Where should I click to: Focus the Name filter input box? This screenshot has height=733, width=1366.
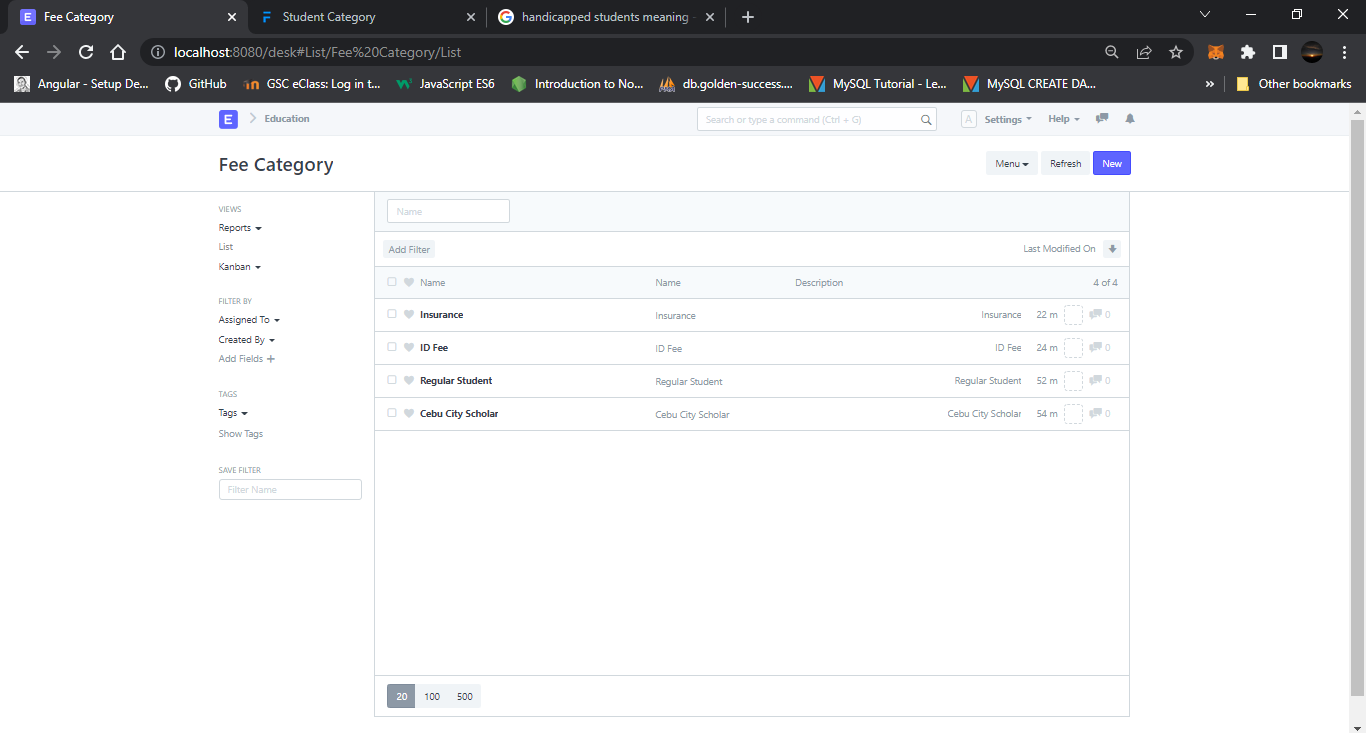[448, 211]
